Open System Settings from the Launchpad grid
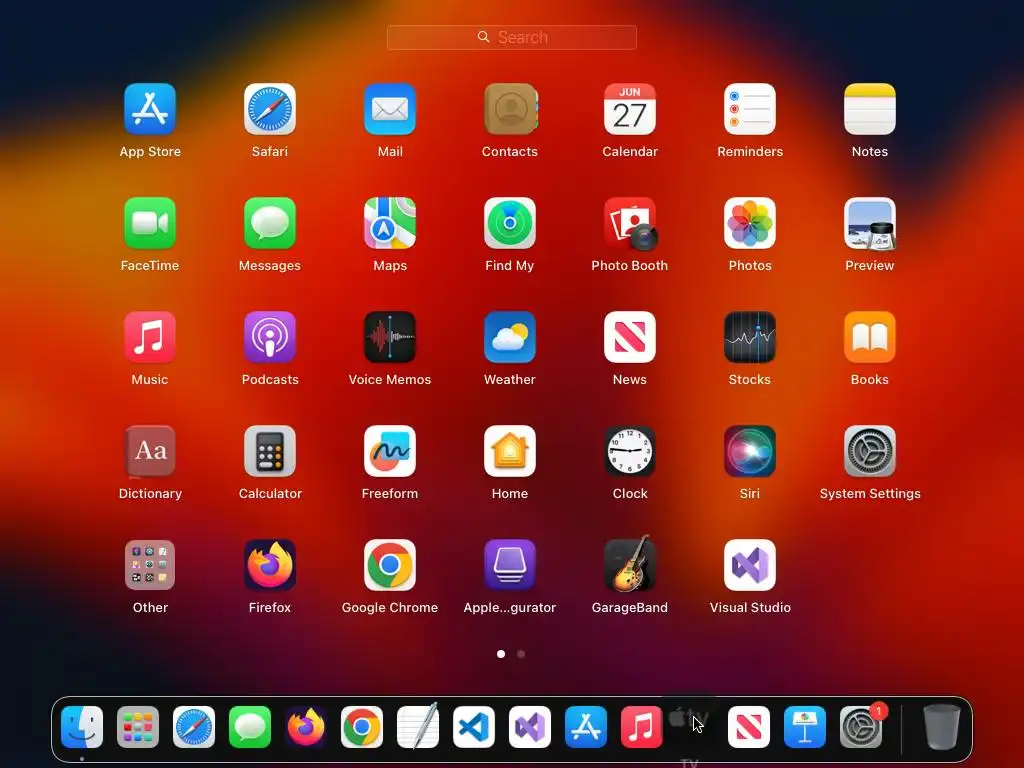 tap(870, 451)
